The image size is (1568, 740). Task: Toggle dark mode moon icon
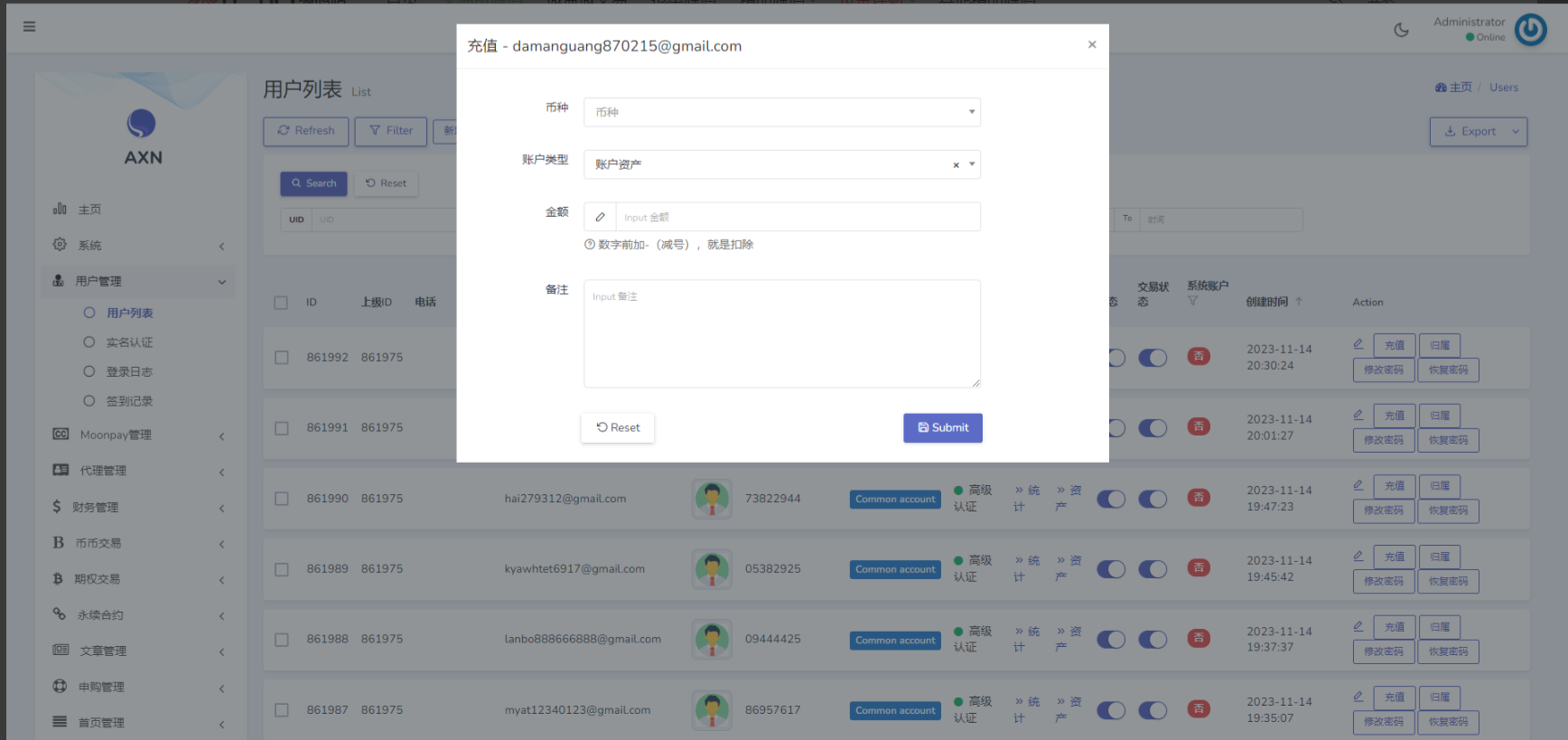coord(1401,30)
